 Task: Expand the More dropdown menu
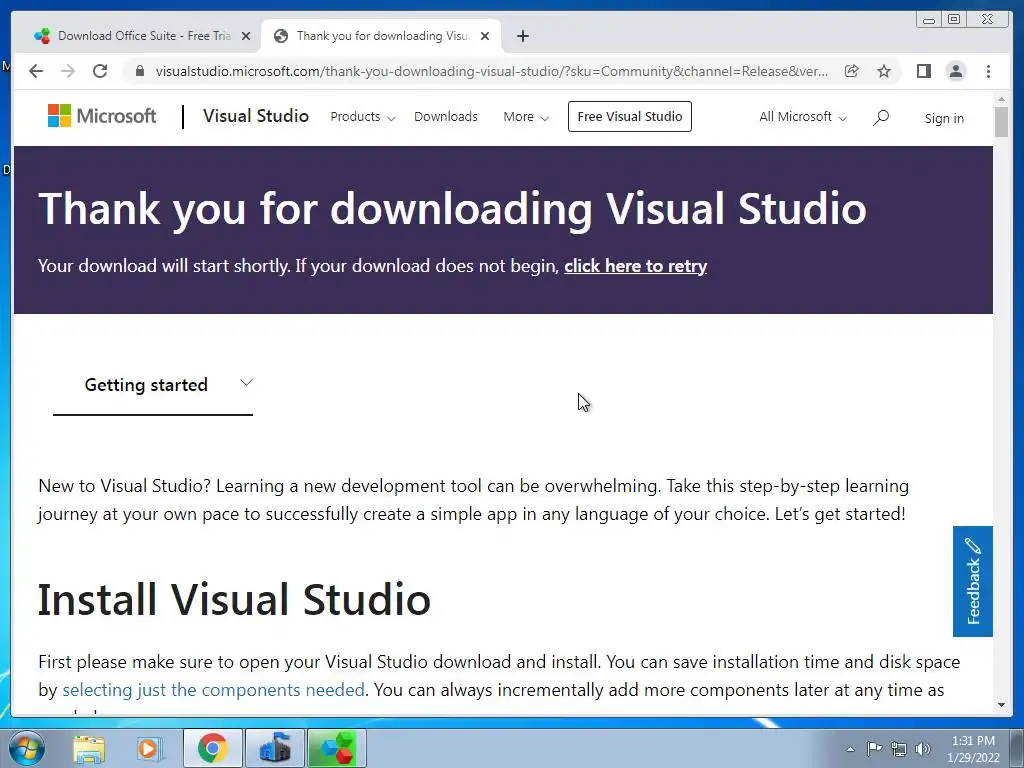click(526, 117)
